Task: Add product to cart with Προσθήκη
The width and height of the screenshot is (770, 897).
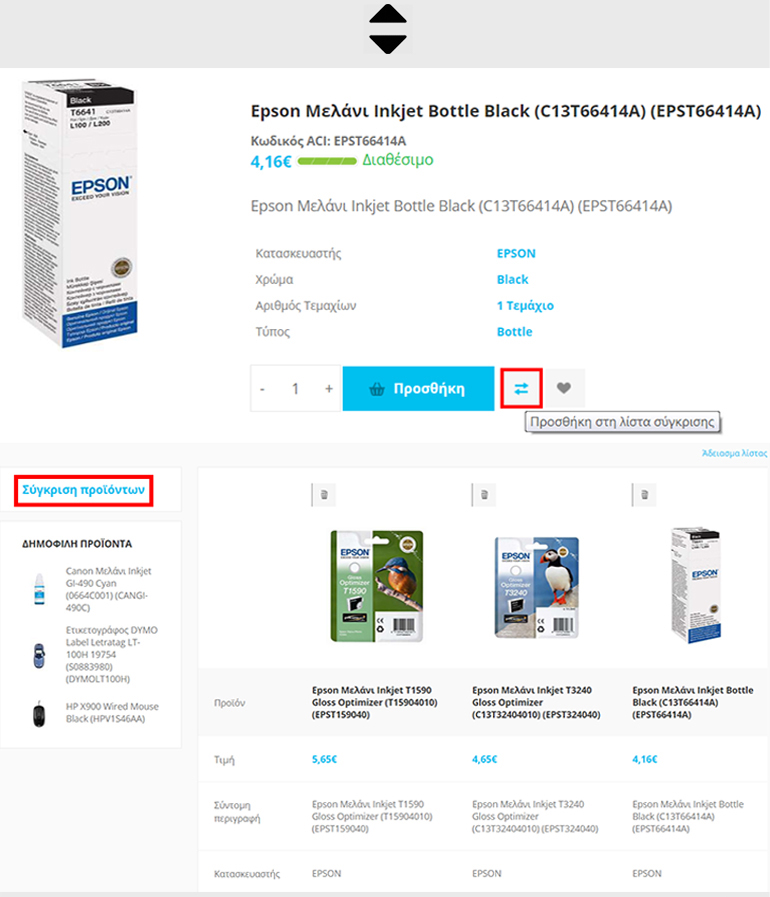Action: click(418, 388)
